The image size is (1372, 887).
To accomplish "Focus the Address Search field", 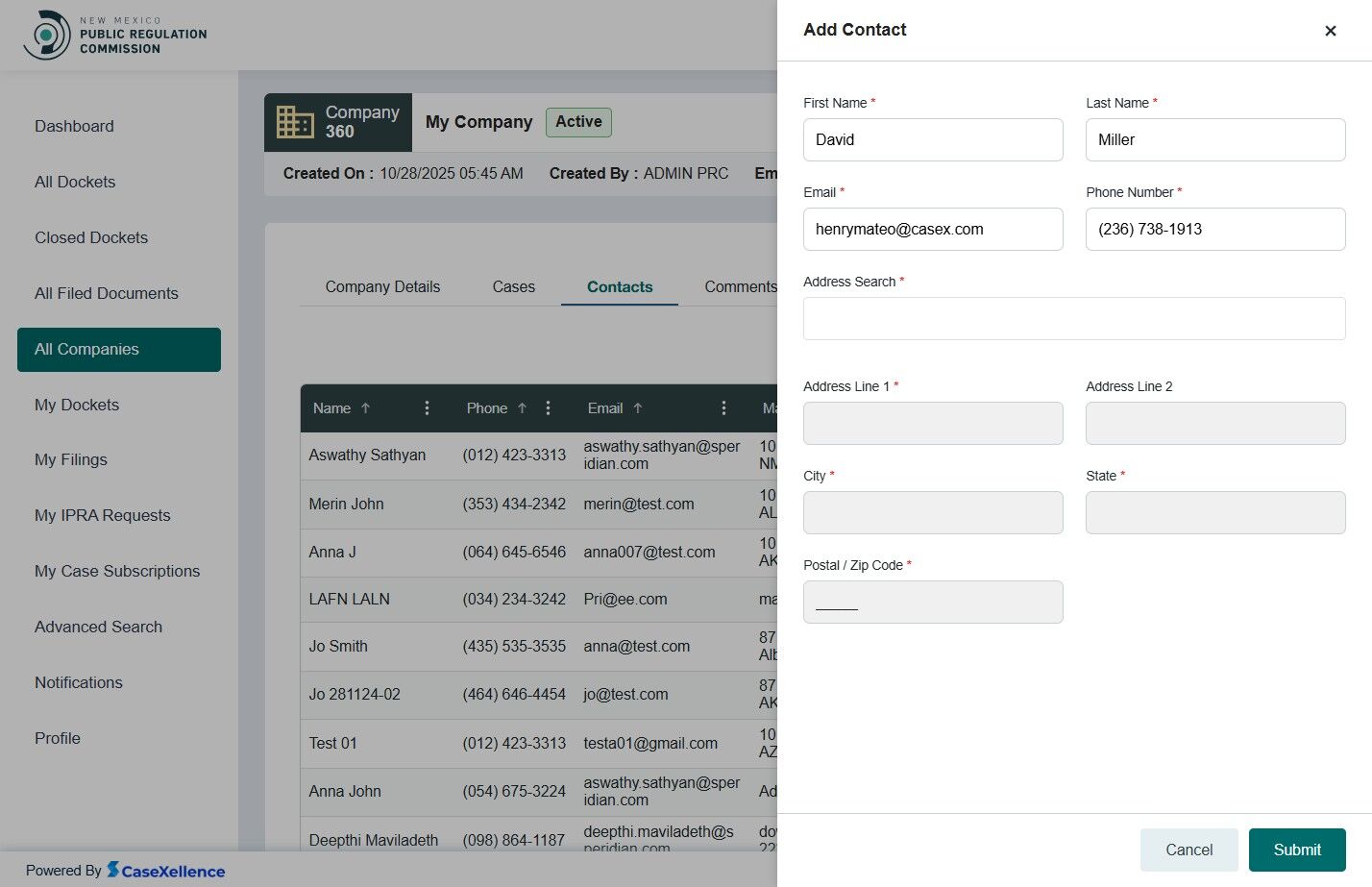I will (1074, 318).
